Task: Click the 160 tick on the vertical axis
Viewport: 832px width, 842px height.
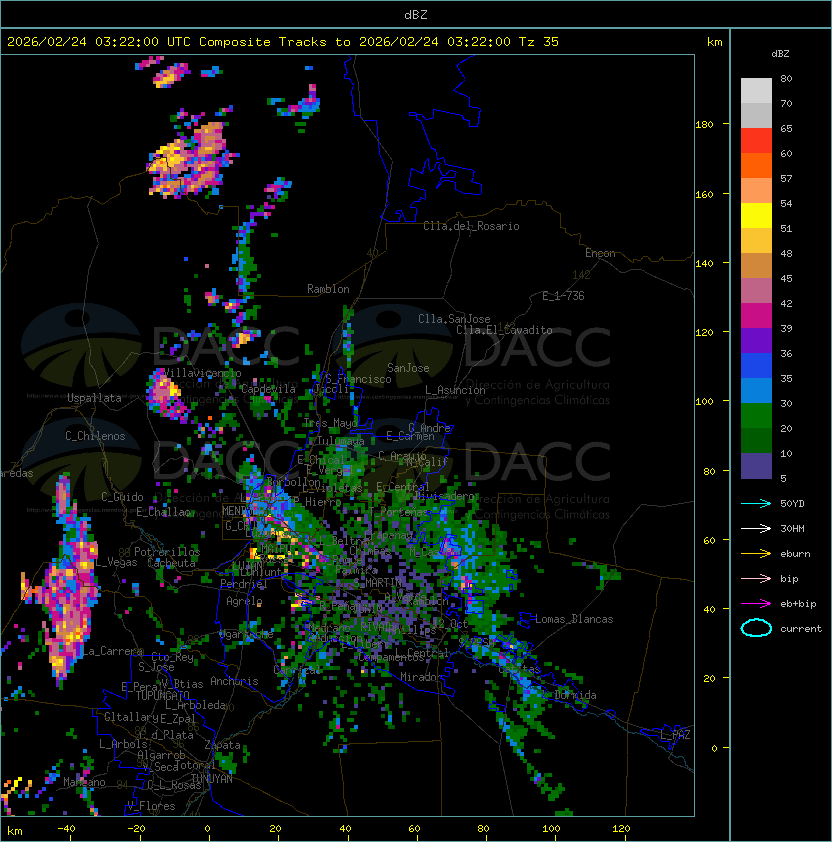Action: click(704, 194)
